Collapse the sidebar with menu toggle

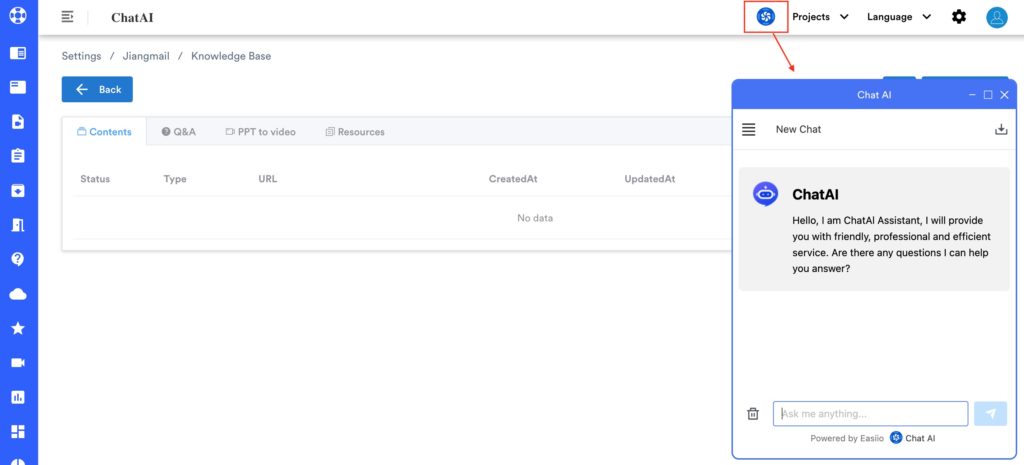tap(68, 17)
